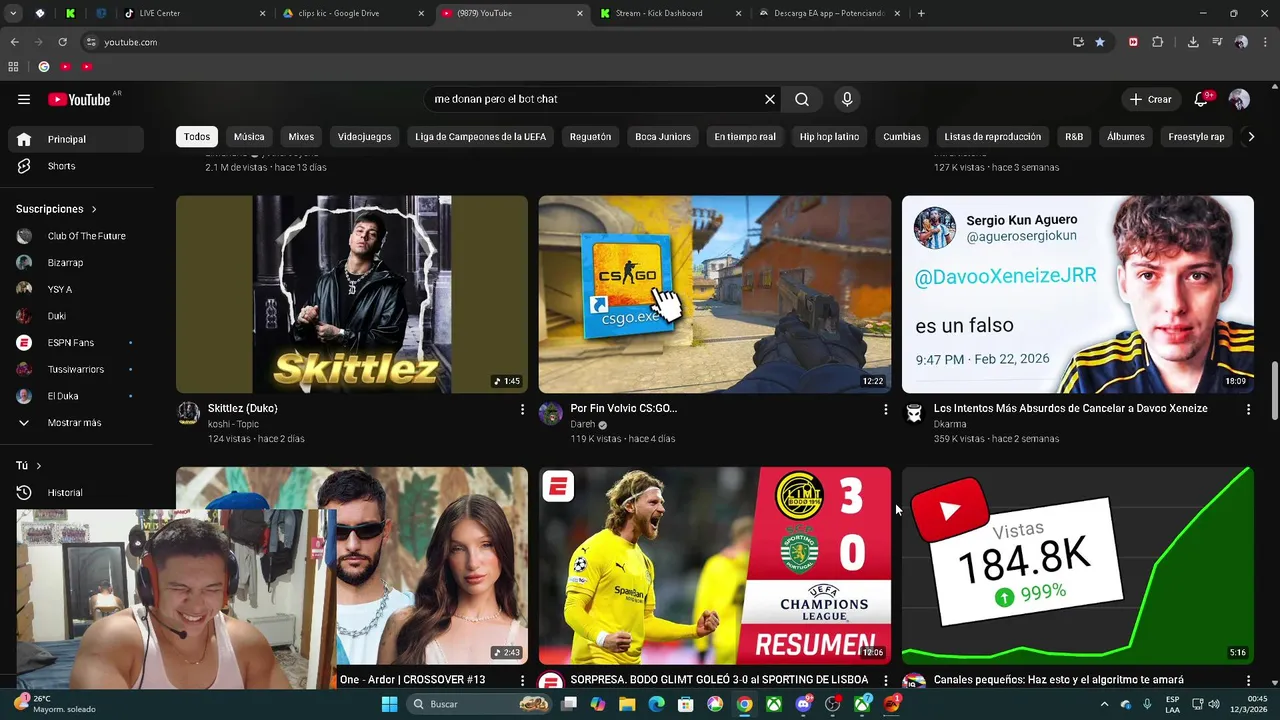Open options for Canales pequeños video
Screen dimensions: 1280x720
pos(1248,680)
